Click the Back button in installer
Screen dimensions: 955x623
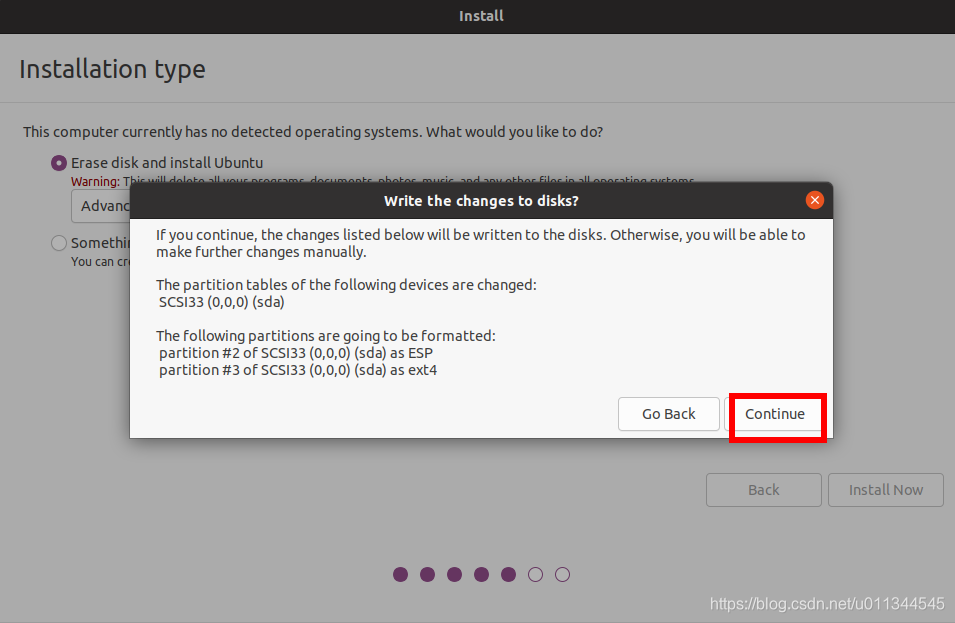pos(764,490)
